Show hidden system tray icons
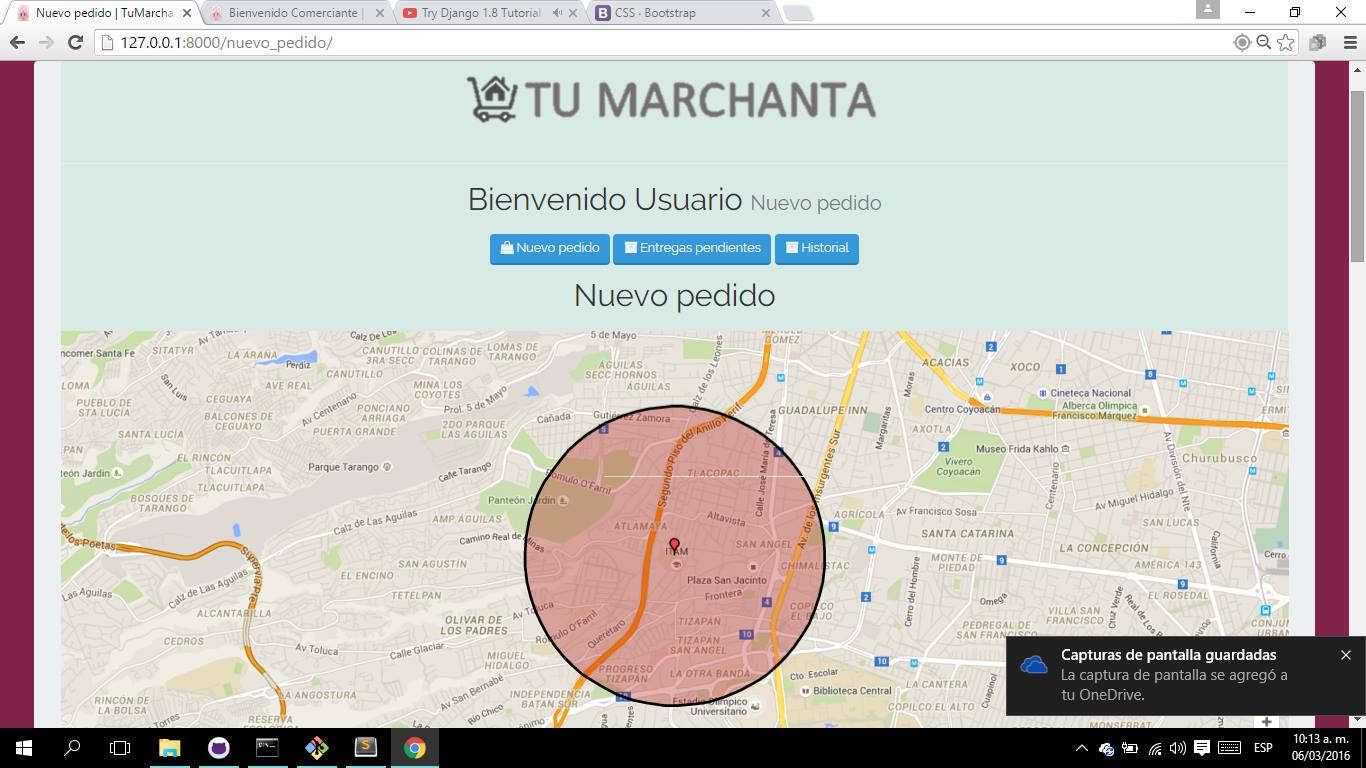 [1082, 748]
